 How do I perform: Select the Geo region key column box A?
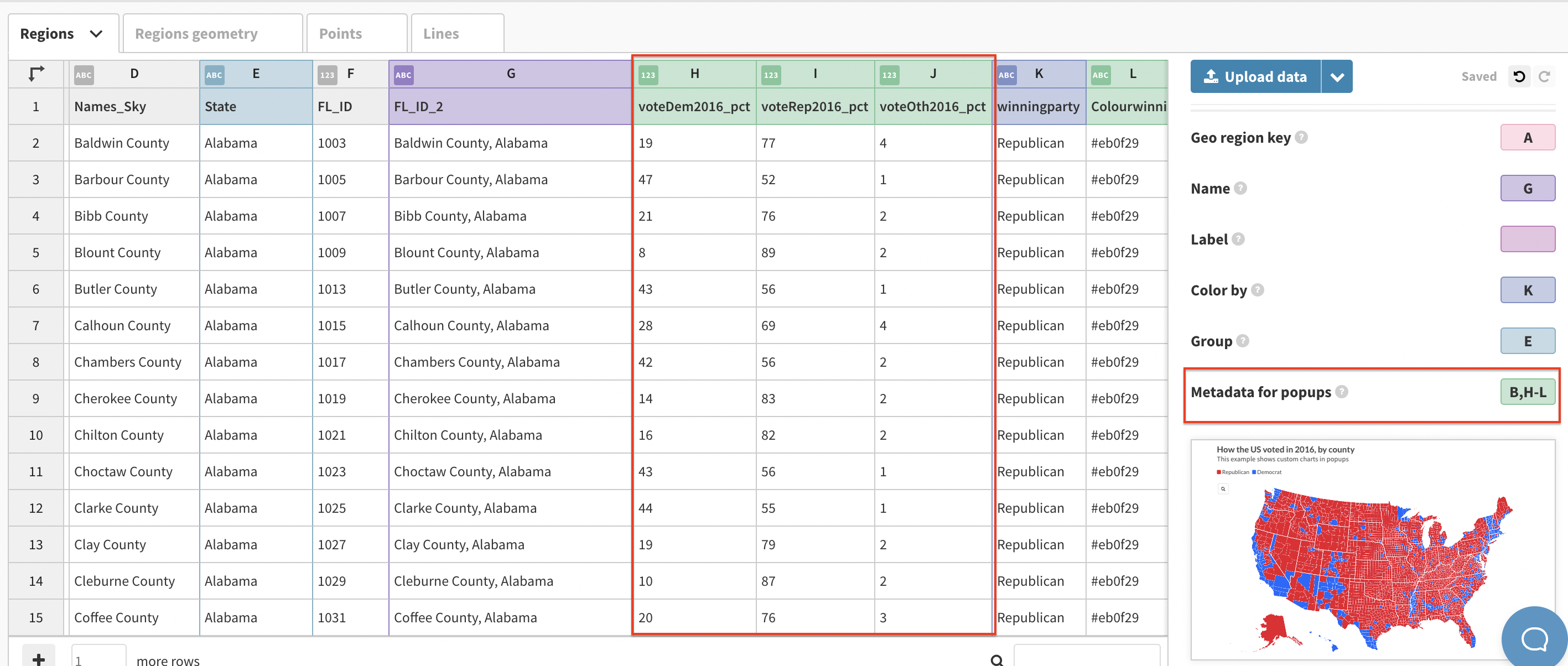point(1527,138)
